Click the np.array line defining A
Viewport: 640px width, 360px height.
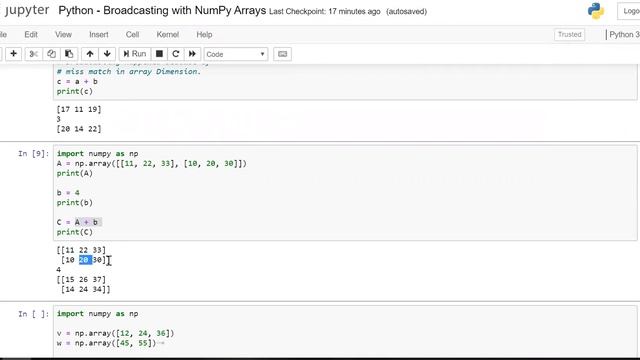pos(151,163)
